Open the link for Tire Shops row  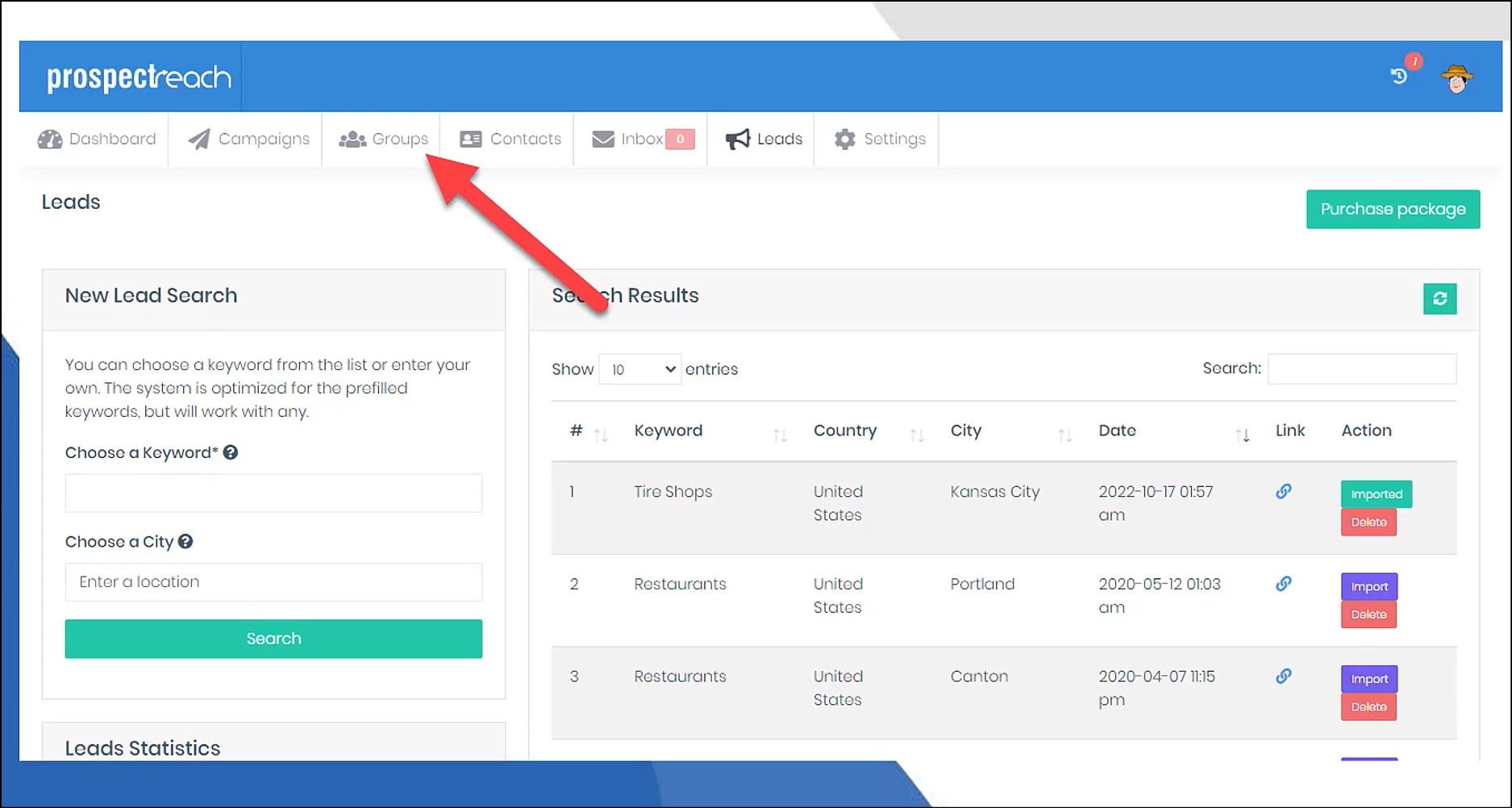pyautogui.click(x=1284, y=491)
